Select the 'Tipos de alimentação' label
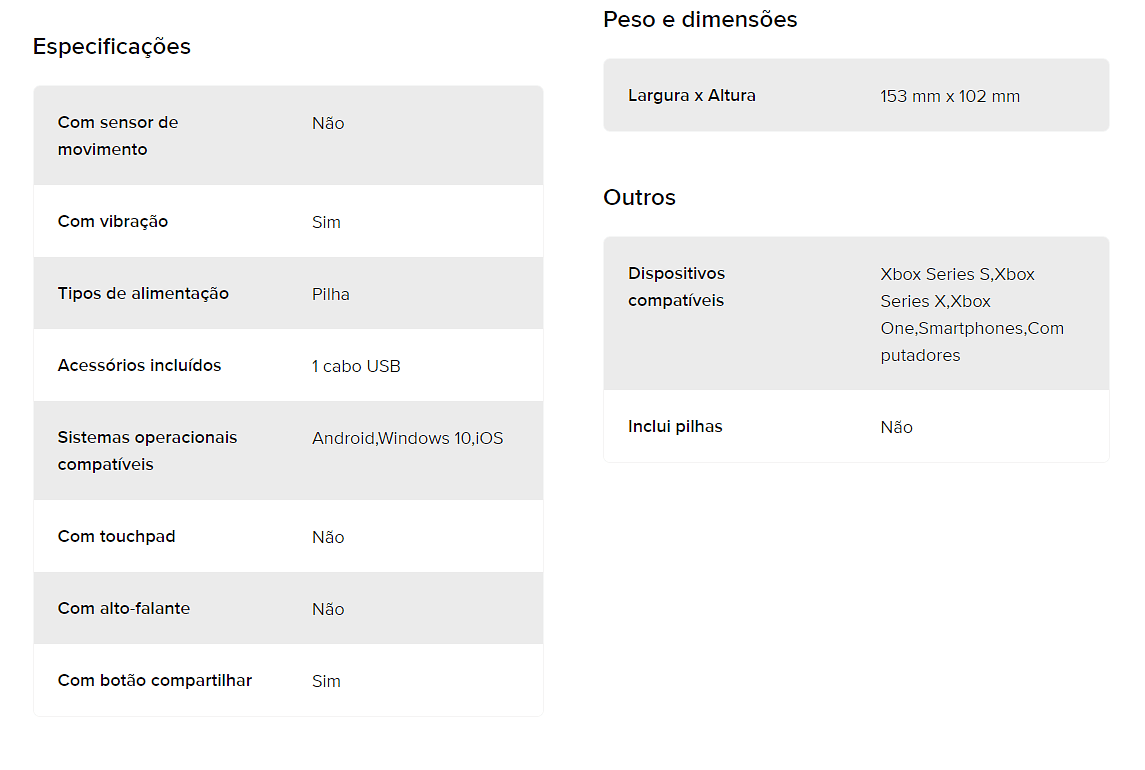This screenshot has height=770, width=1145. tap(143, 294)
